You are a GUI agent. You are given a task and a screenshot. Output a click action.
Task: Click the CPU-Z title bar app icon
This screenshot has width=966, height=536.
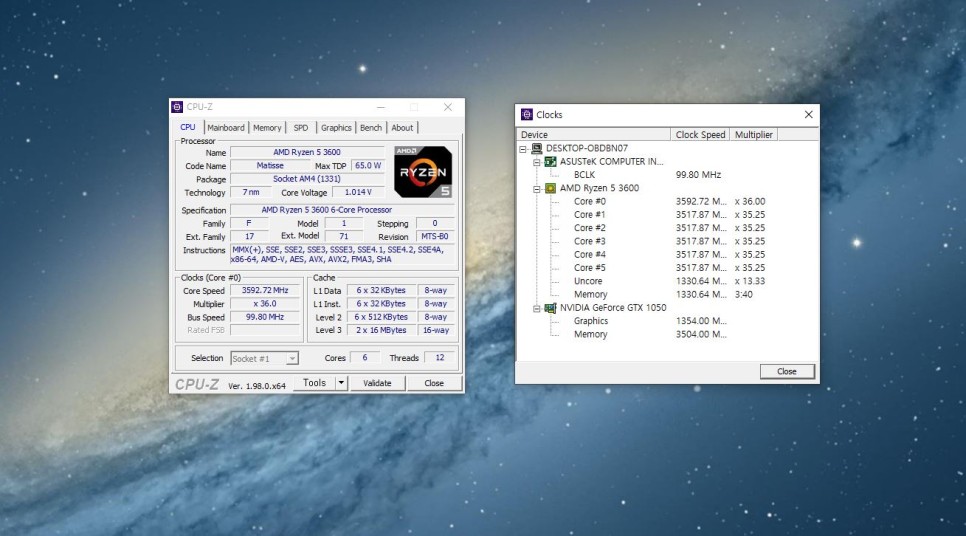pyautogui.click(x=177, y=107)
